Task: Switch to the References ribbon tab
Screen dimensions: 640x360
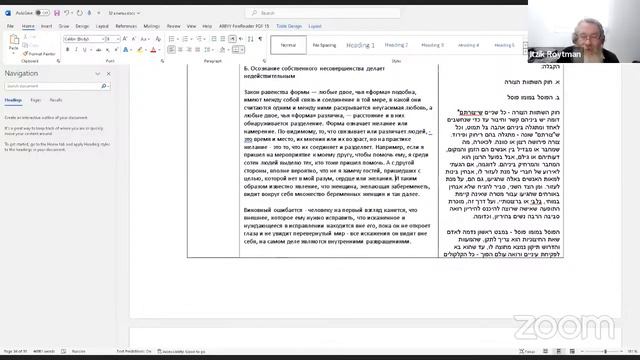Action: [x=126, y=26]
